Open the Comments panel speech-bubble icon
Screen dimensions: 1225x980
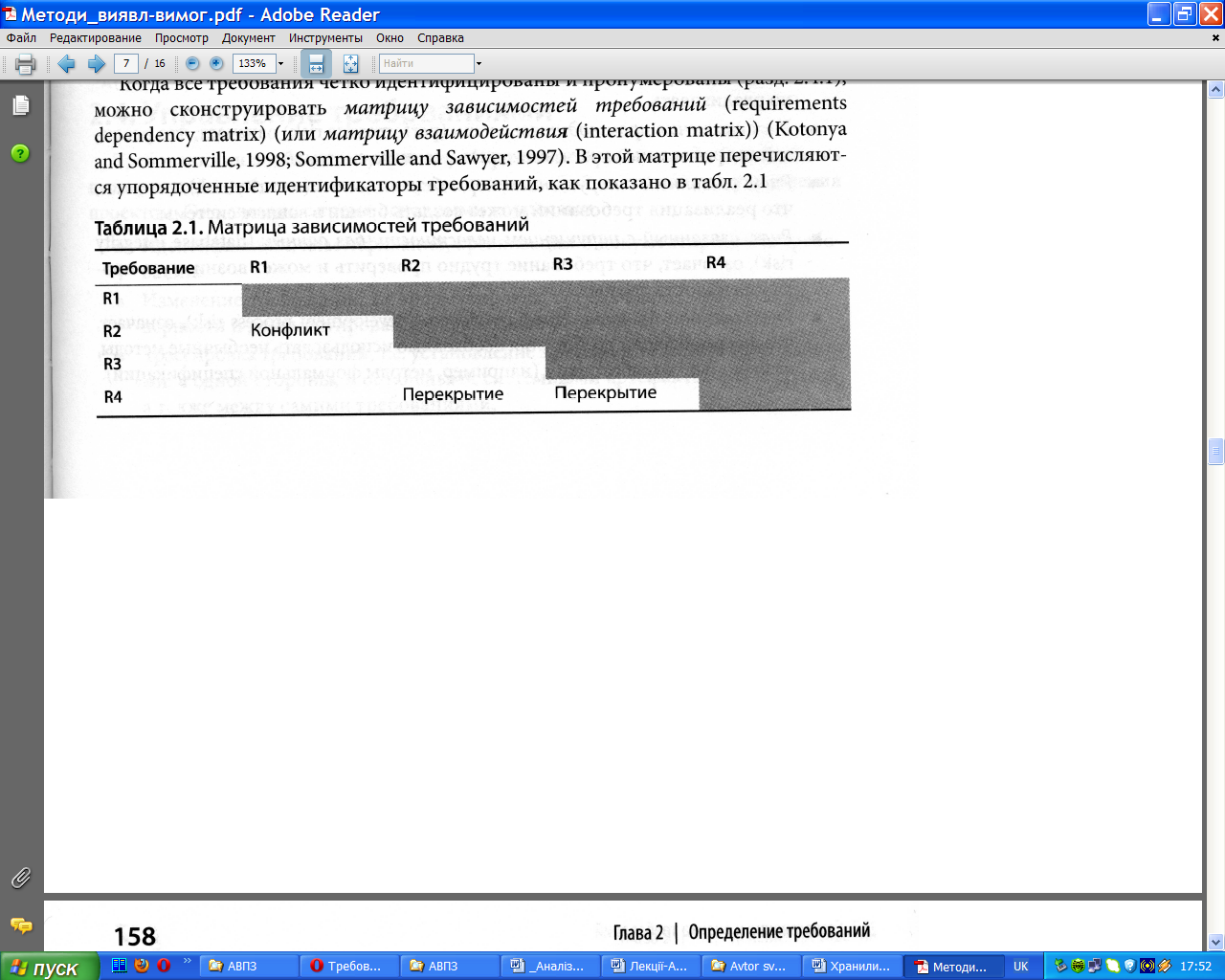click(20, 925)
